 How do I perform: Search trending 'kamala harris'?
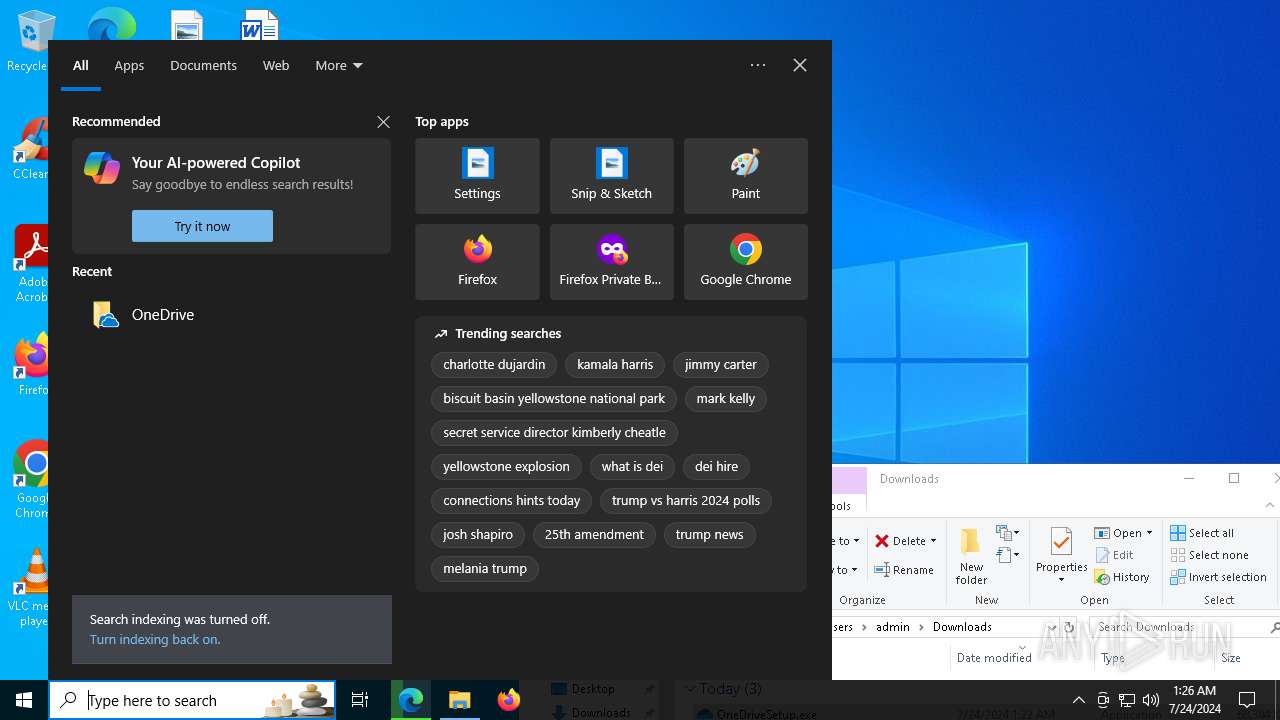615,365
